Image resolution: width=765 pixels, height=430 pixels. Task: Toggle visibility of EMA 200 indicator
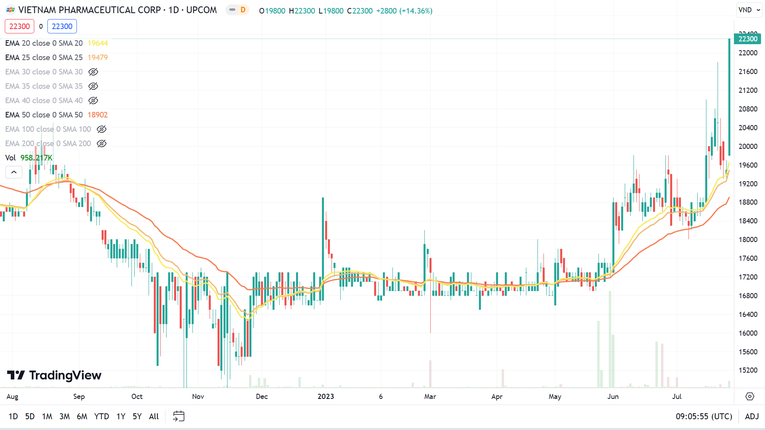101,144
